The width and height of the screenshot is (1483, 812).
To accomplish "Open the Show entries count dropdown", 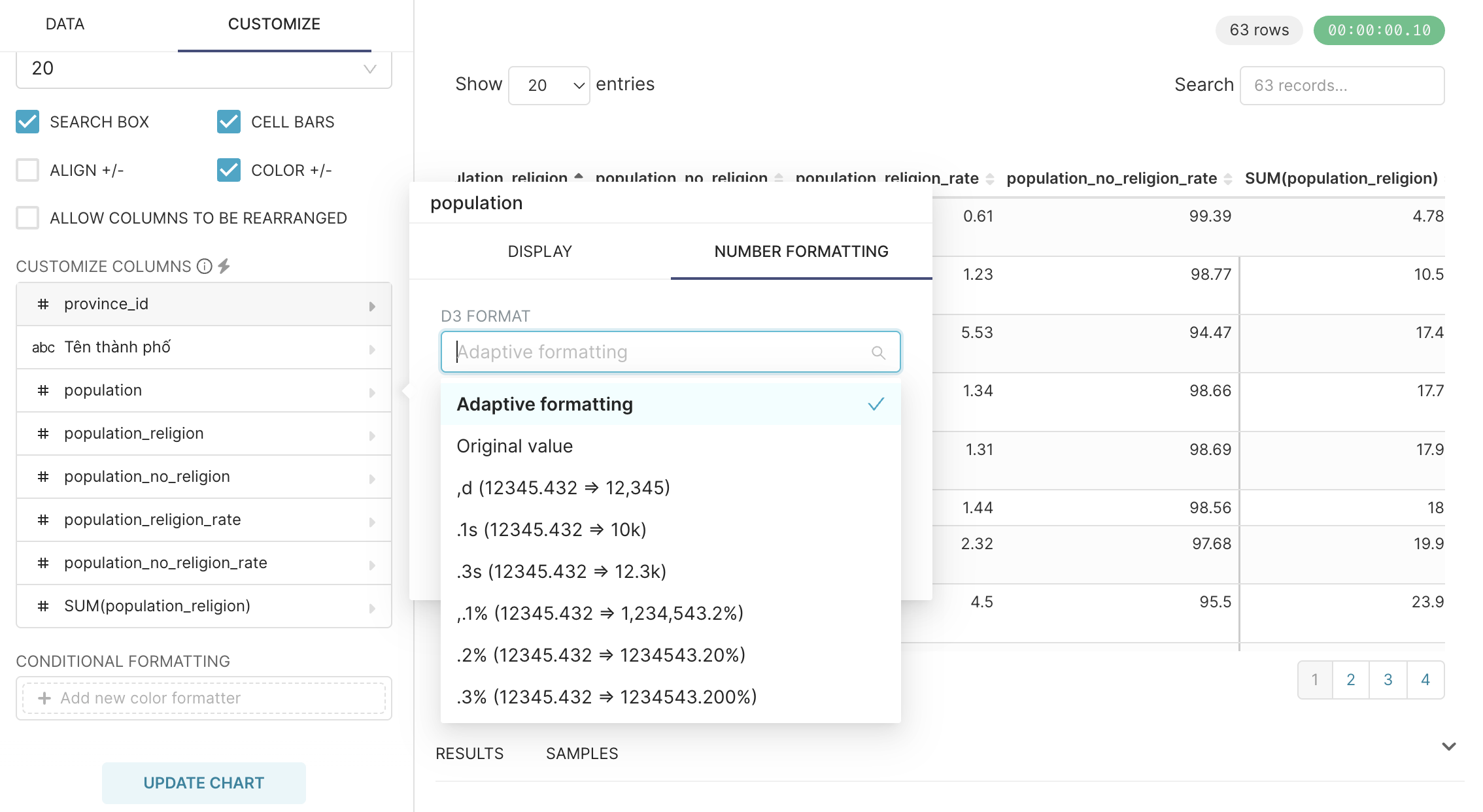I will coord(549,84).
